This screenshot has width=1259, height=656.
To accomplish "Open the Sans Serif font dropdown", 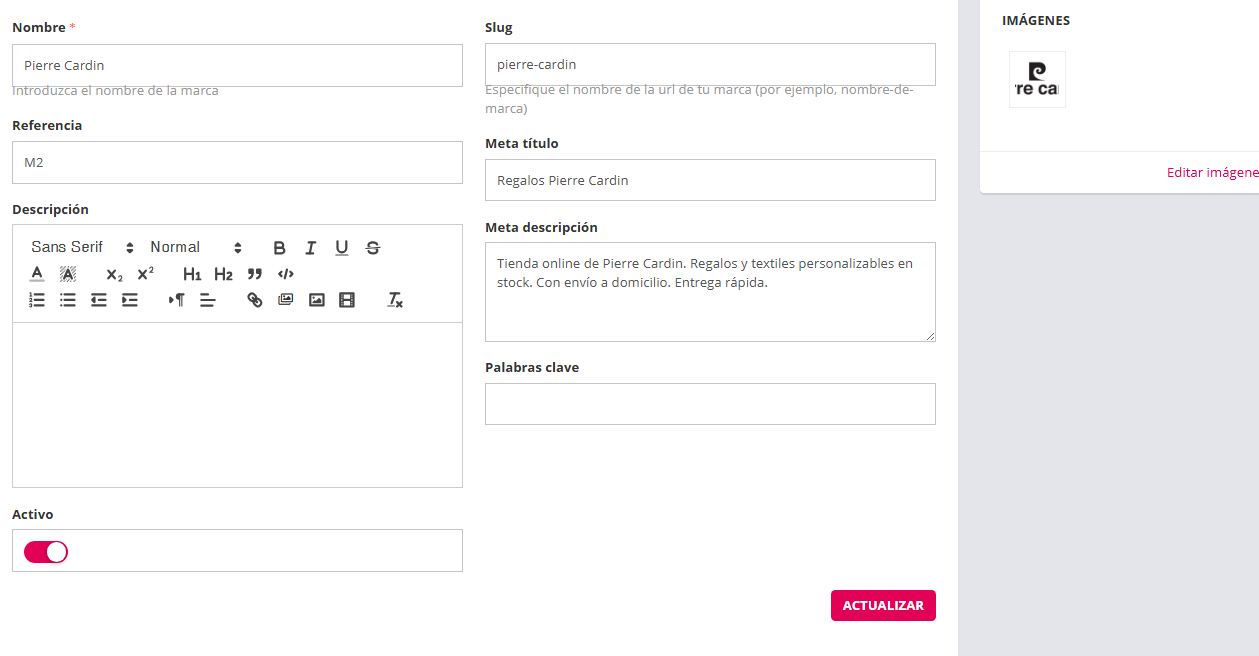I will (x=82, y=248).
